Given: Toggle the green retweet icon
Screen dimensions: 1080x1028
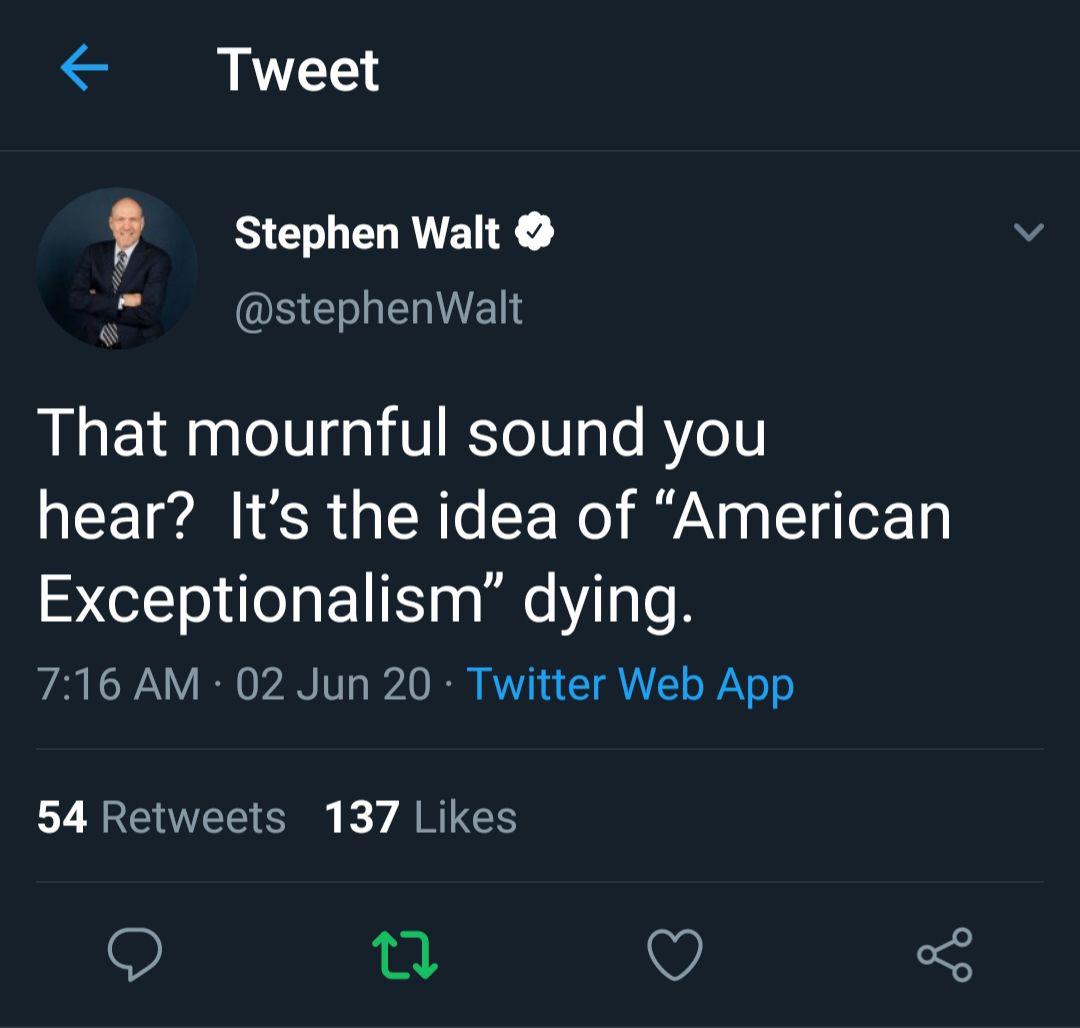Looking at the screenshot, I should tap(404, 953).
